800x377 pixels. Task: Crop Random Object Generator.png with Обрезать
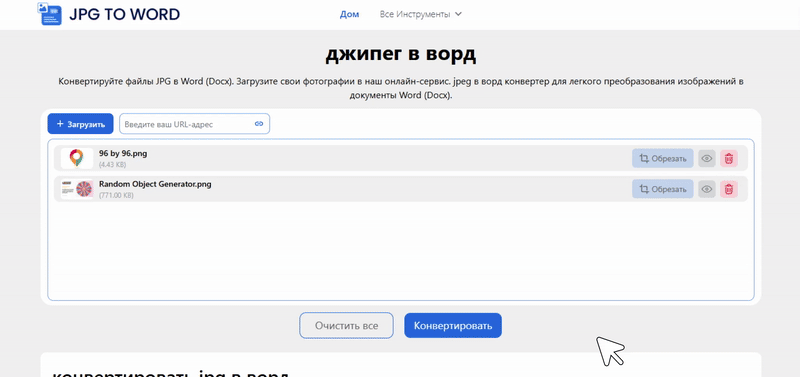click(x=663, y=189)
